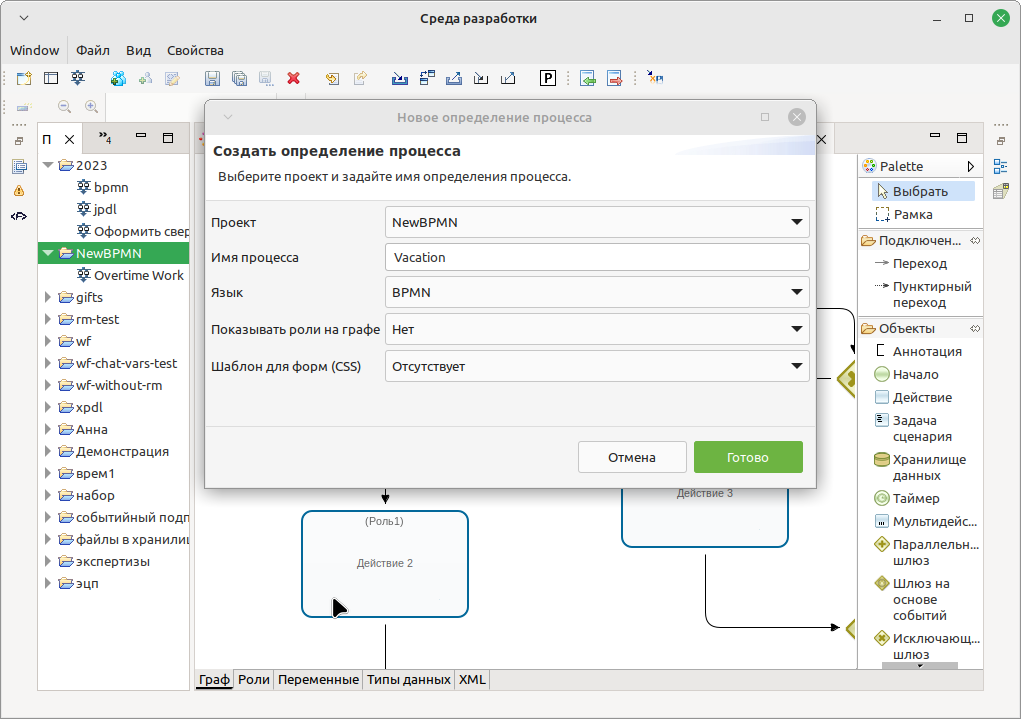Open the Файл menu
The width and height of the screenshot is (1021, 719).
click(92, 50)
